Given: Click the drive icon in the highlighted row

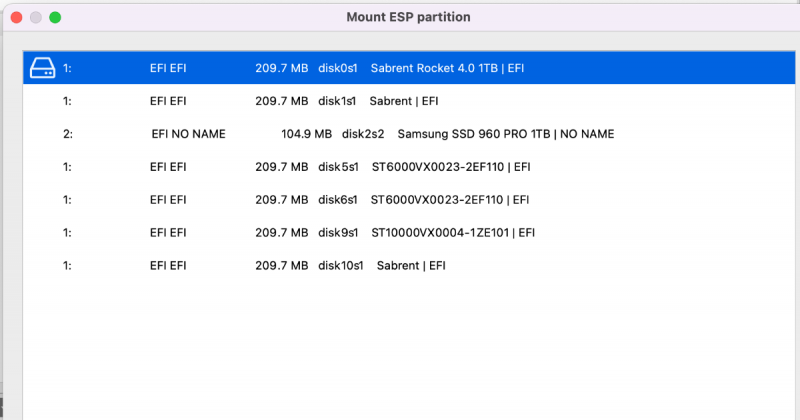Looking at the screenshot, I should (x=42, y=68).
